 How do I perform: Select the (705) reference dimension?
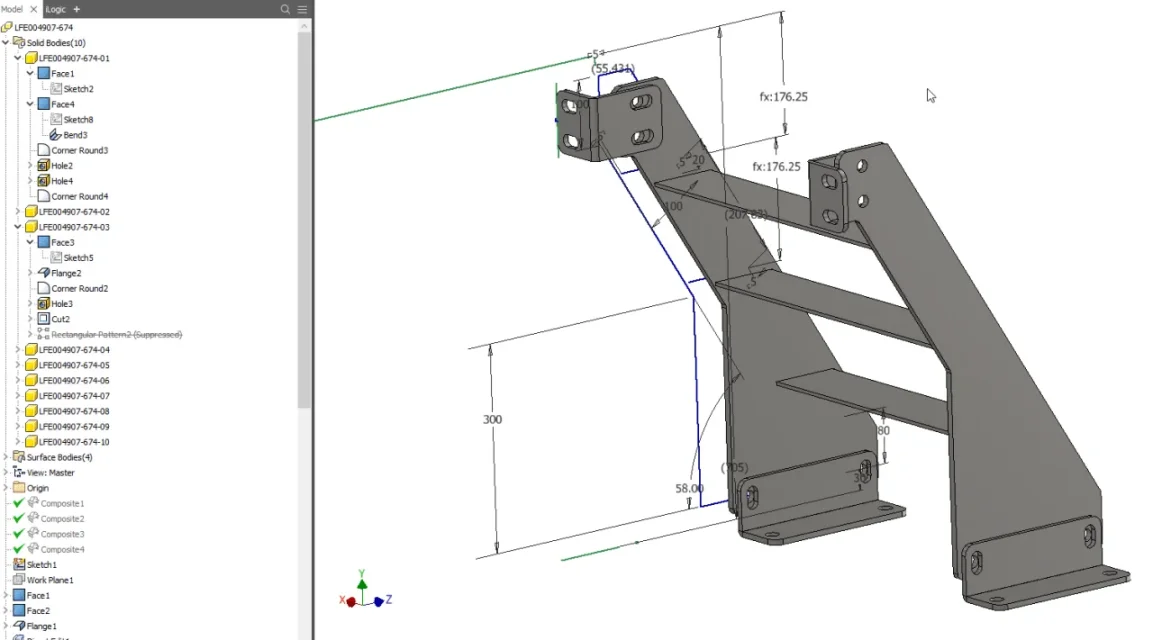tap(734, 467)
